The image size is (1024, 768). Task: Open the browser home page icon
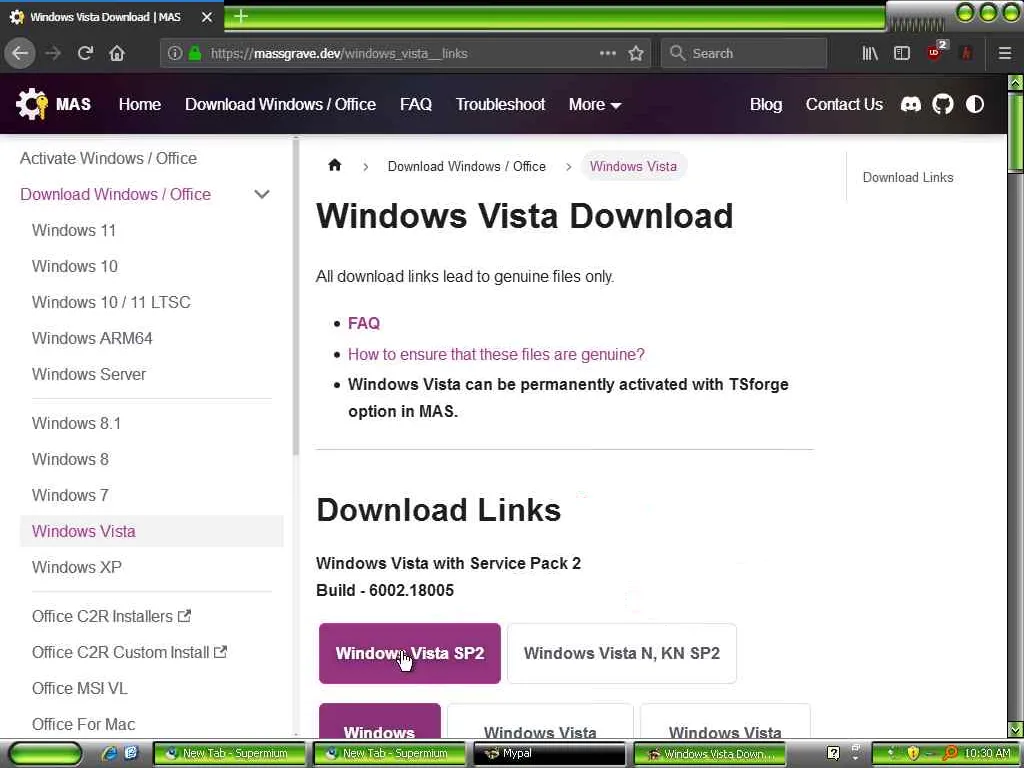pos(117,53)
